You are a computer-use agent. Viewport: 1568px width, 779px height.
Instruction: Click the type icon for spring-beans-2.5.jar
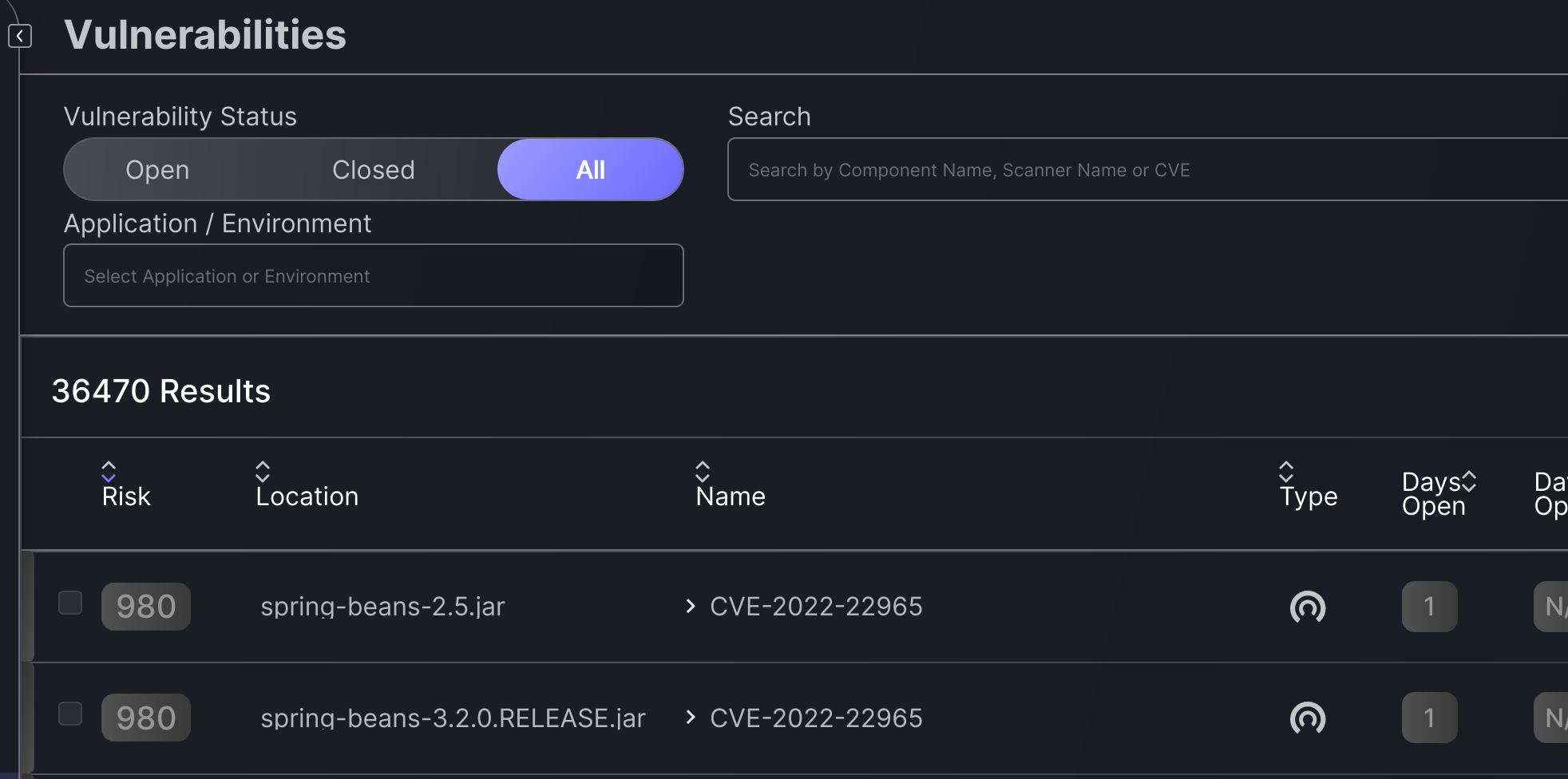pyautogui.click(x=1308, y=607)
